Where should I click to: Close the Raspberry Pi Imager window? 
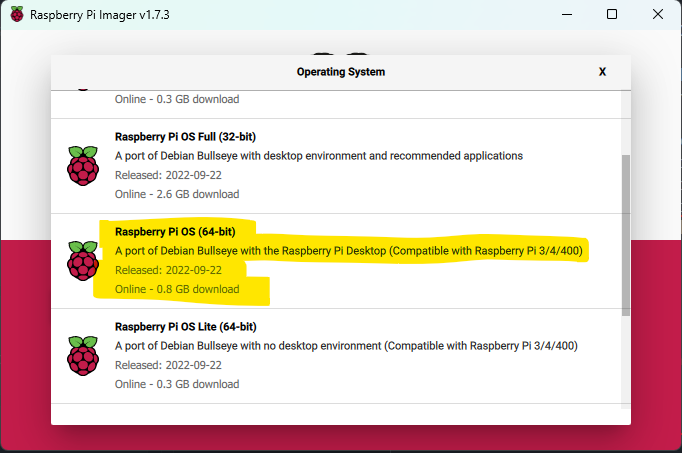pyautogui.click(x=658, y=14)
